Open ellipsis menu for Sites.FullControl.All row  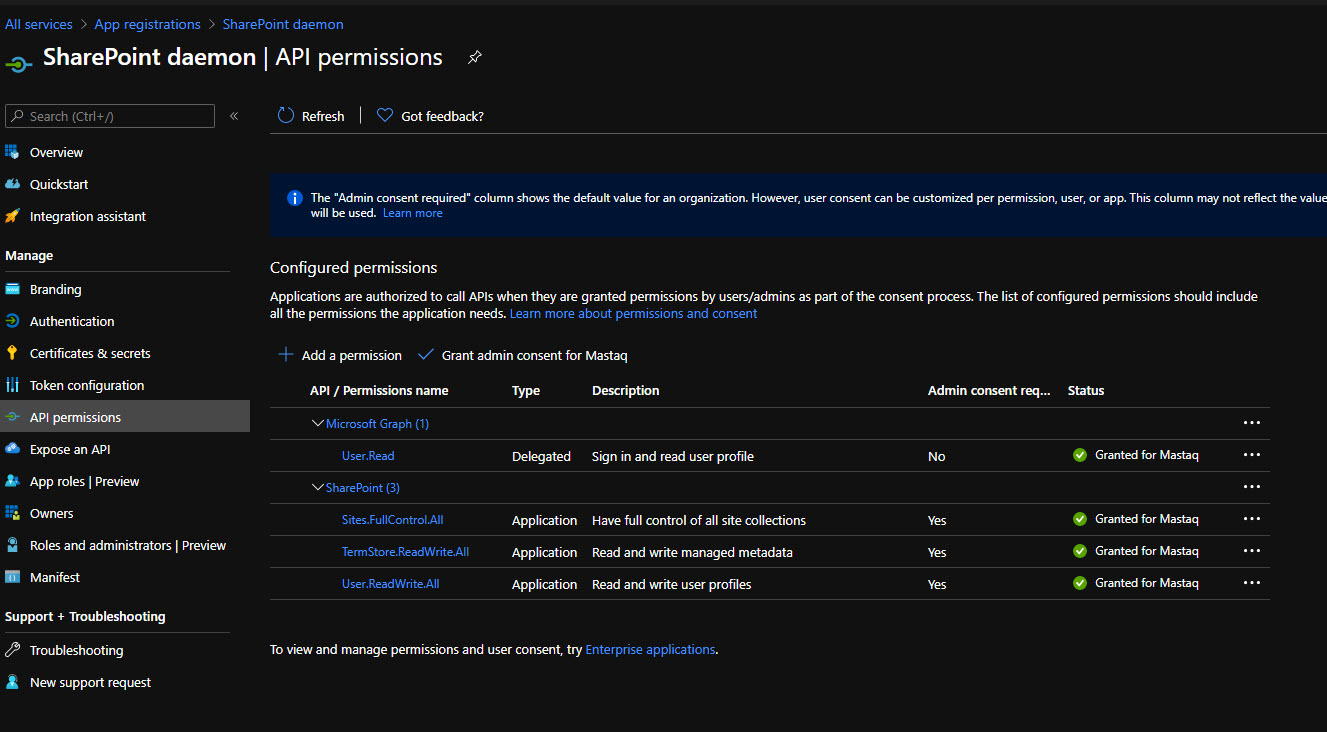1251,519
